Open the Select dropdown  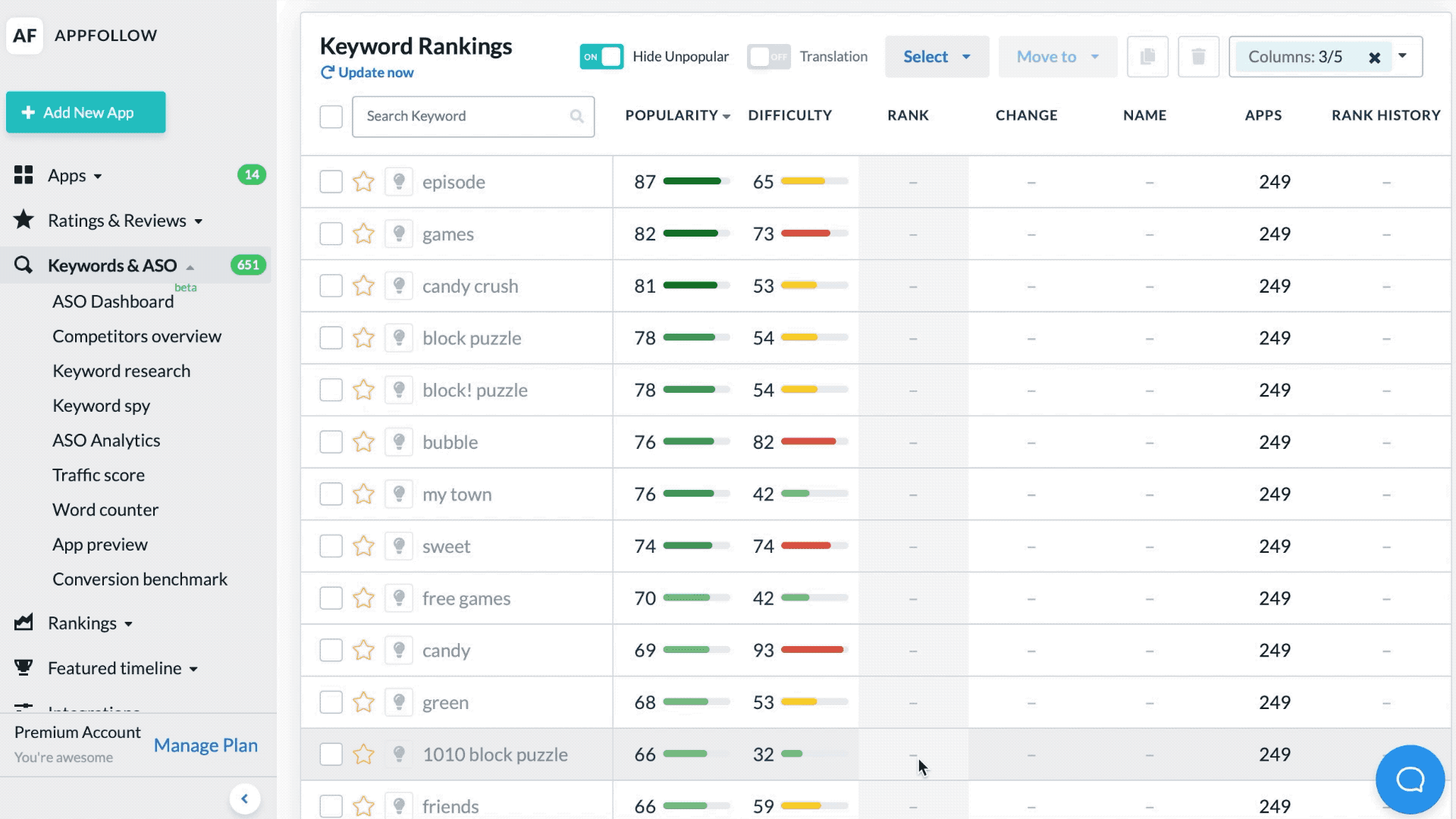937,57
